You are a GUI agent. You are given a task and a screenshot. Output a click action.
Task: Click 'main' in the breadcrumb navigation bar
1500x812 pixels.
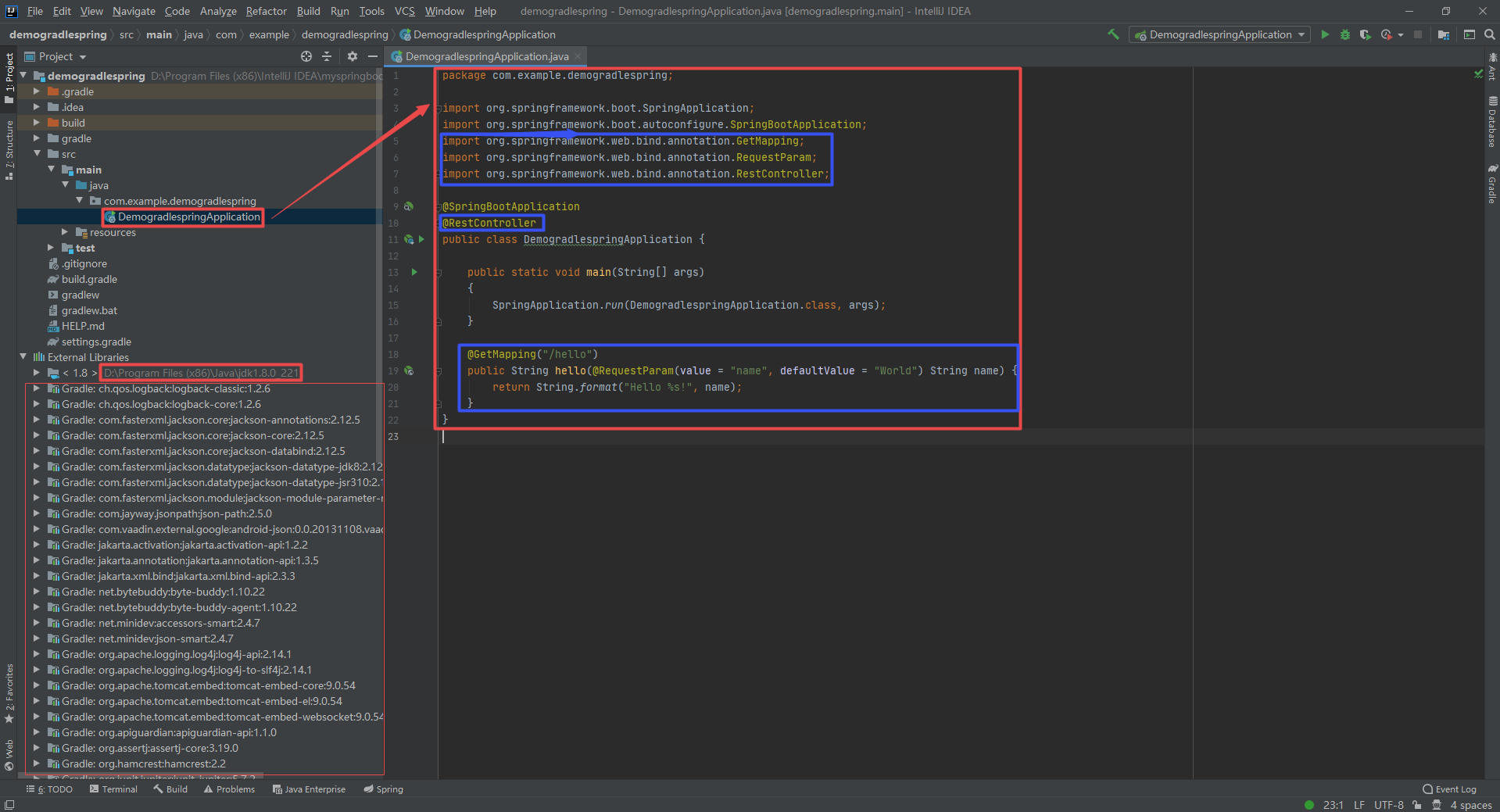159,34
